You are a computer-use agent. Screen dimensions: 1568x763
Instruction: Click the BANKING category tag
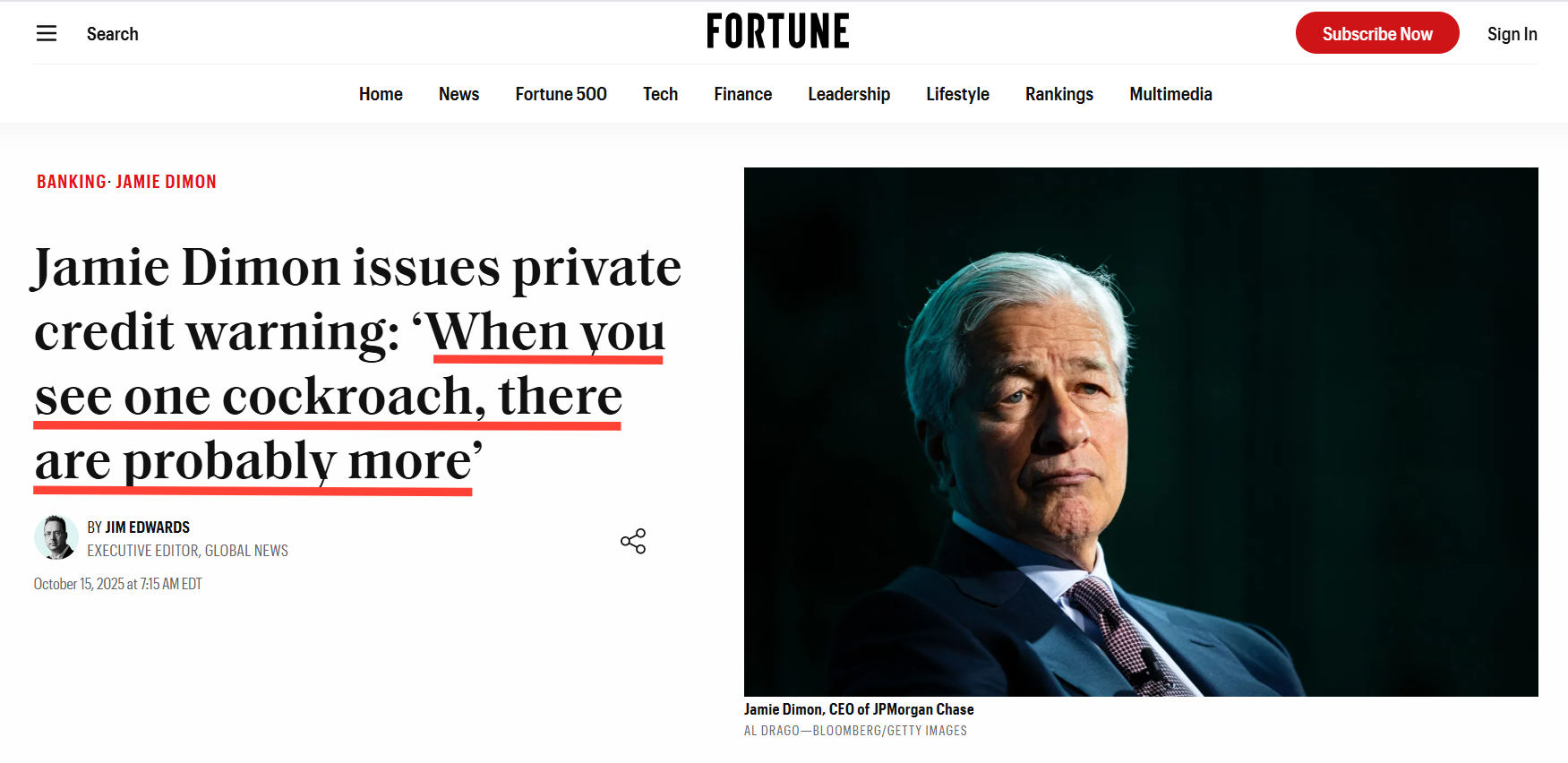pos(71,182)
